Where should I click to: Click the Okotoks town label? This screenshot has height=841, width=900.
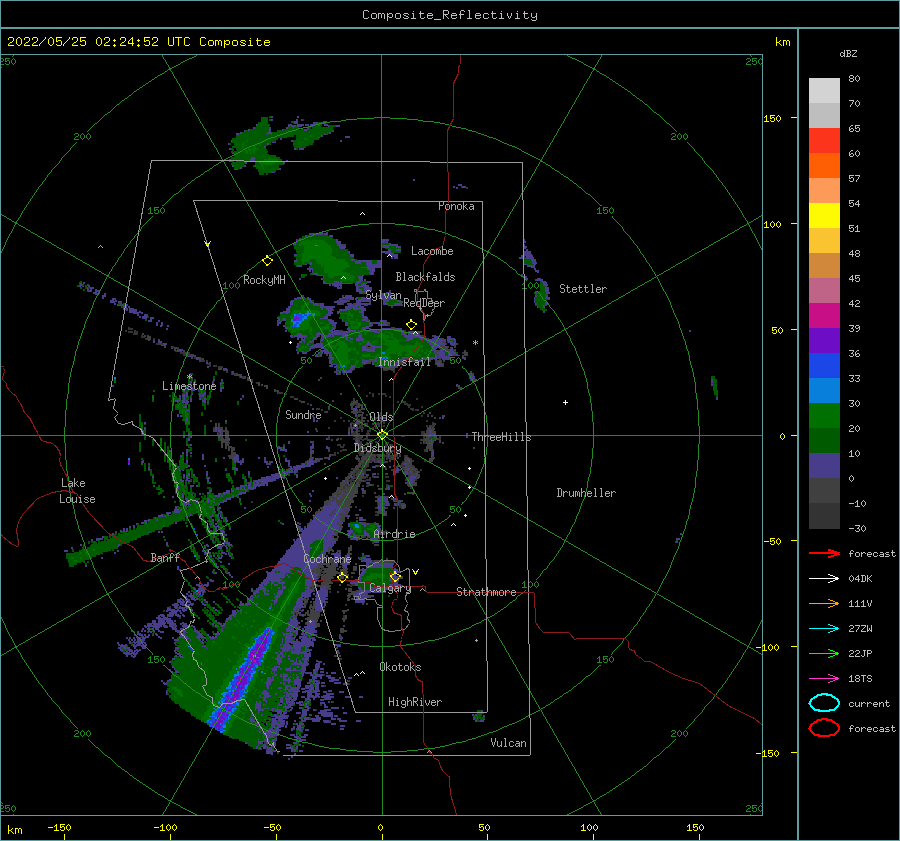tap(400, 667)
